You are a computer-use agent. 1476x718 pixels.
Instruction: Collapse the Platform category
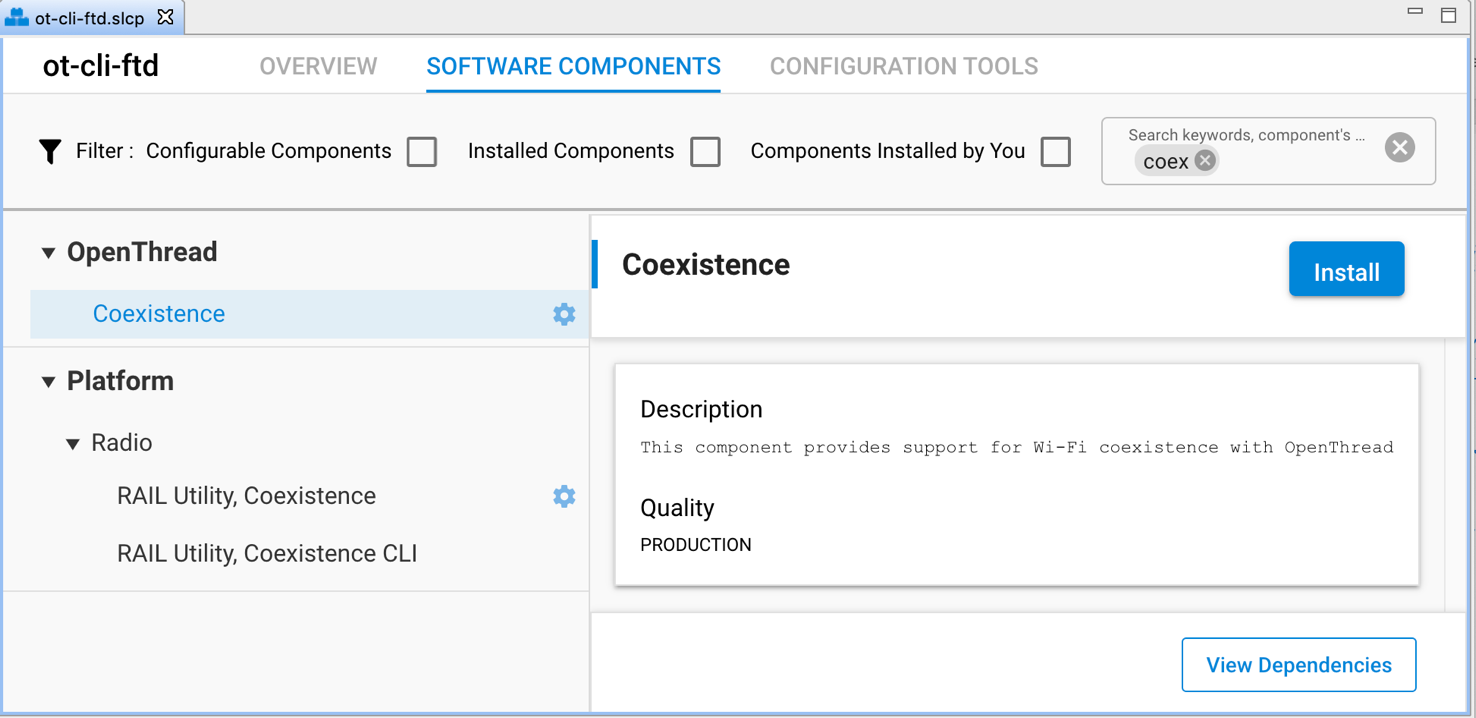click(x=48, y=382)
